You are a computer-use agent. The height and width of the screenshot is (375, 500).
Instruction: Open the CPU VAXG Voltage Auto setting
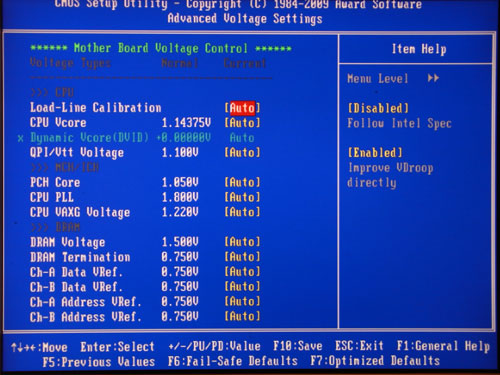[242, 212]
